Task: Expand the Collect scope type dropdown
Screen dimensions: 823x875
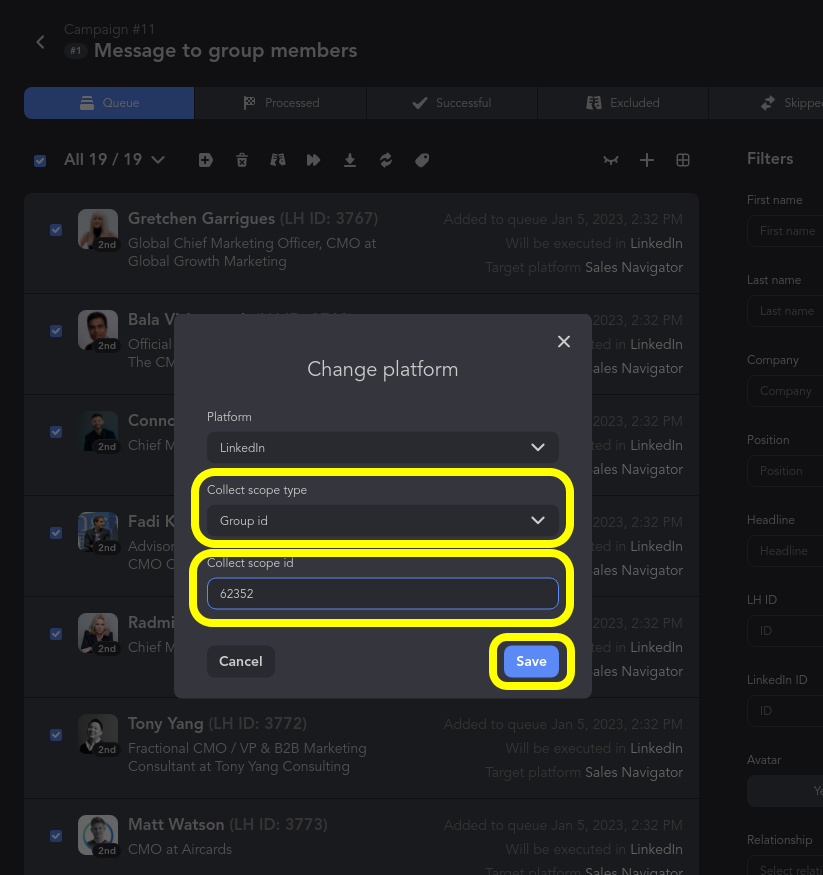Action: pyautogui.click(x=382, y=520)
